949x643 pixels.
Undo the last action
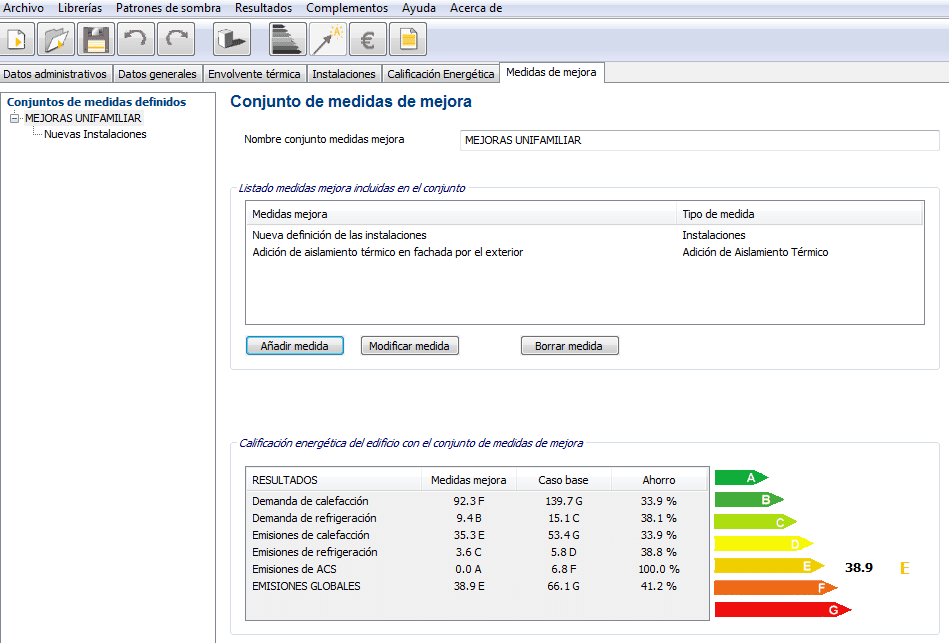[x=134, y=39]
